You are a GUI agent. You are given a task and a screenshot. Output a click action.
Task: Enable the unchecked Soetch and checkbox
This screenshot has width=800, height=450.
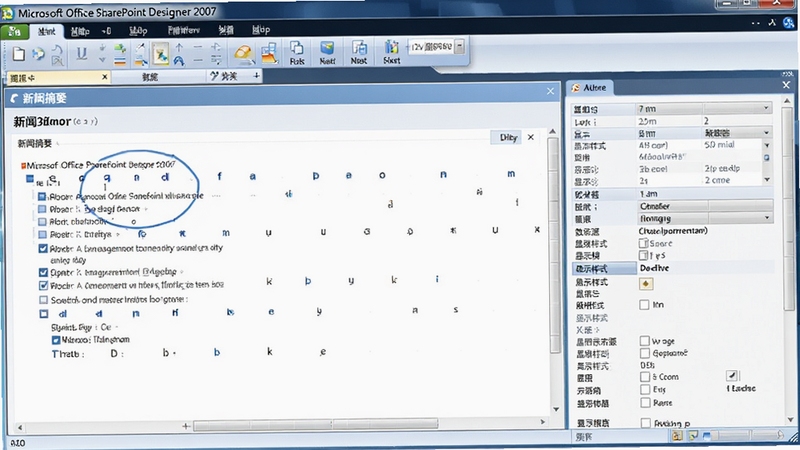[x=43, y=299]
